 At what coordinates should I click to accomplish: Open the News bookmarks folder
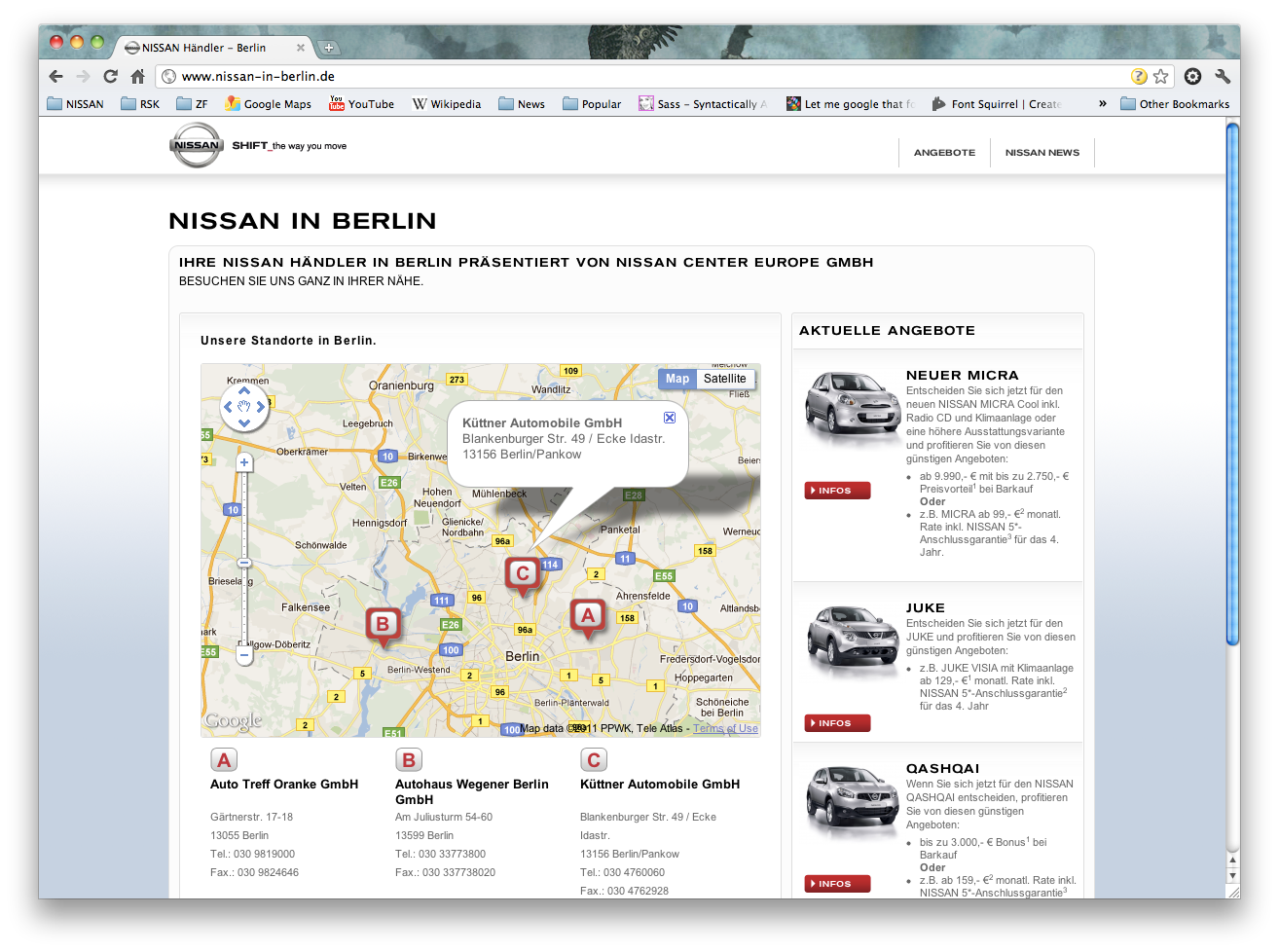pyautogui.click(x=522, y=104)
